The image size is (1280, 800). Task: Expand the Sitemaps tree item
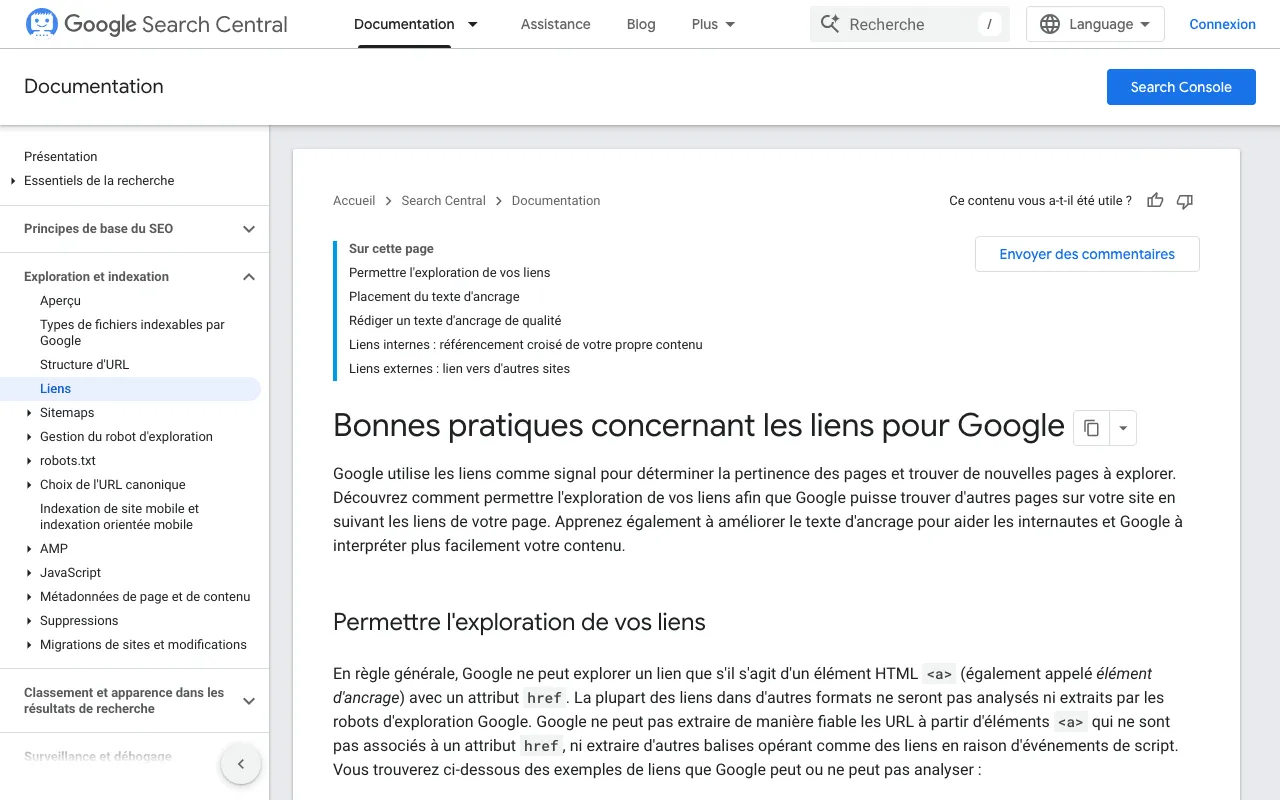point(29,413)
